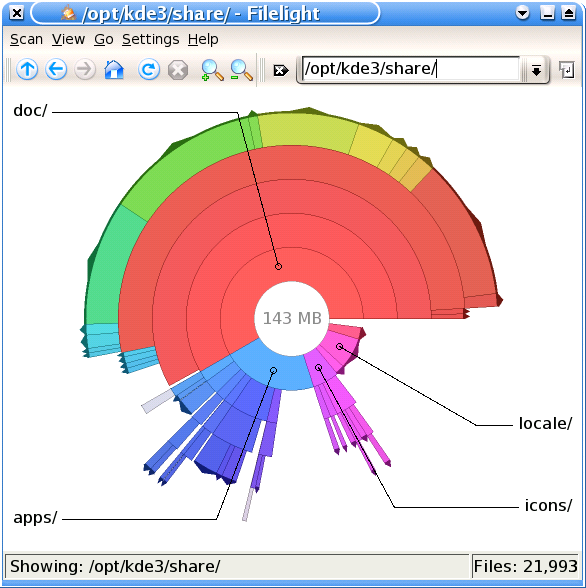Go to the Home folder icon
The height and width of the screenshot is (588, 586).
click(x=114, y=69)
